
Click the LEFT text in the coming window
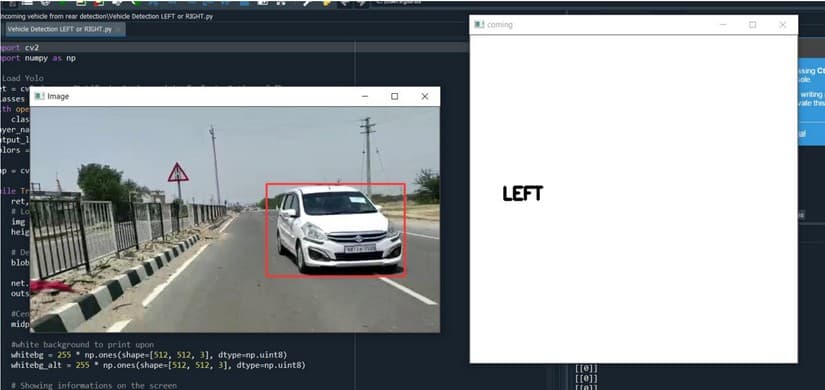tap(522, 194)
